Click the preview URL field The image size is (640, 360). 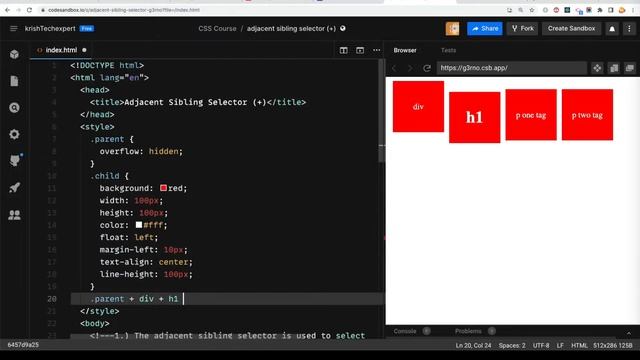pos(512,68)
